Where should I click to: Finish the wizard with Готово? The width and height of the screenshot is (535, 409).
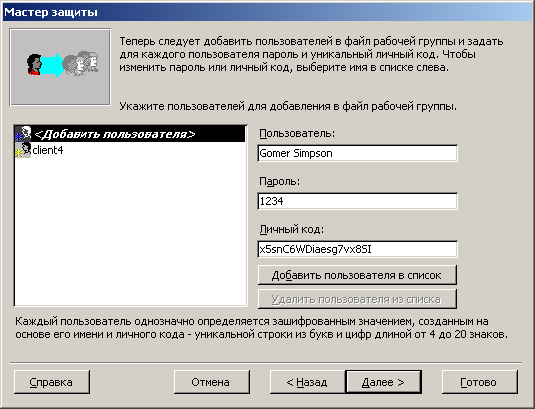pos(479,382)
